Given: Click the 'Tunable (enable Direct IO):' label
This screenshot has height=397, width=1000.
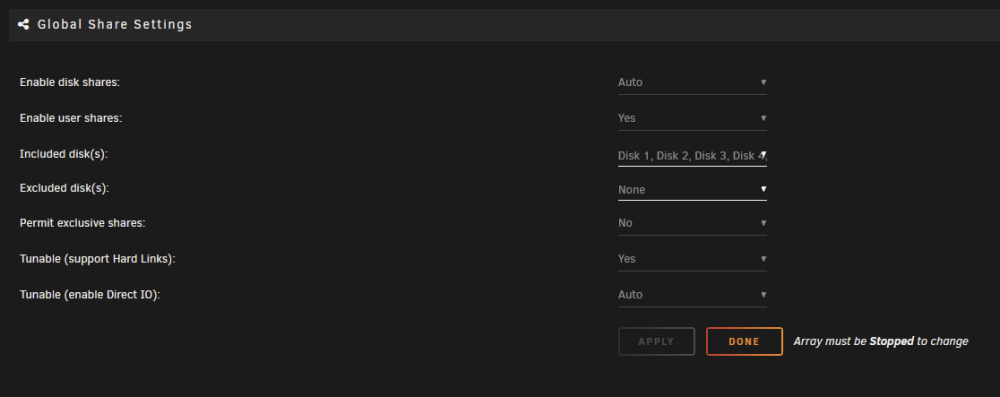Looking at the screenshot, I should pos(90,294).
